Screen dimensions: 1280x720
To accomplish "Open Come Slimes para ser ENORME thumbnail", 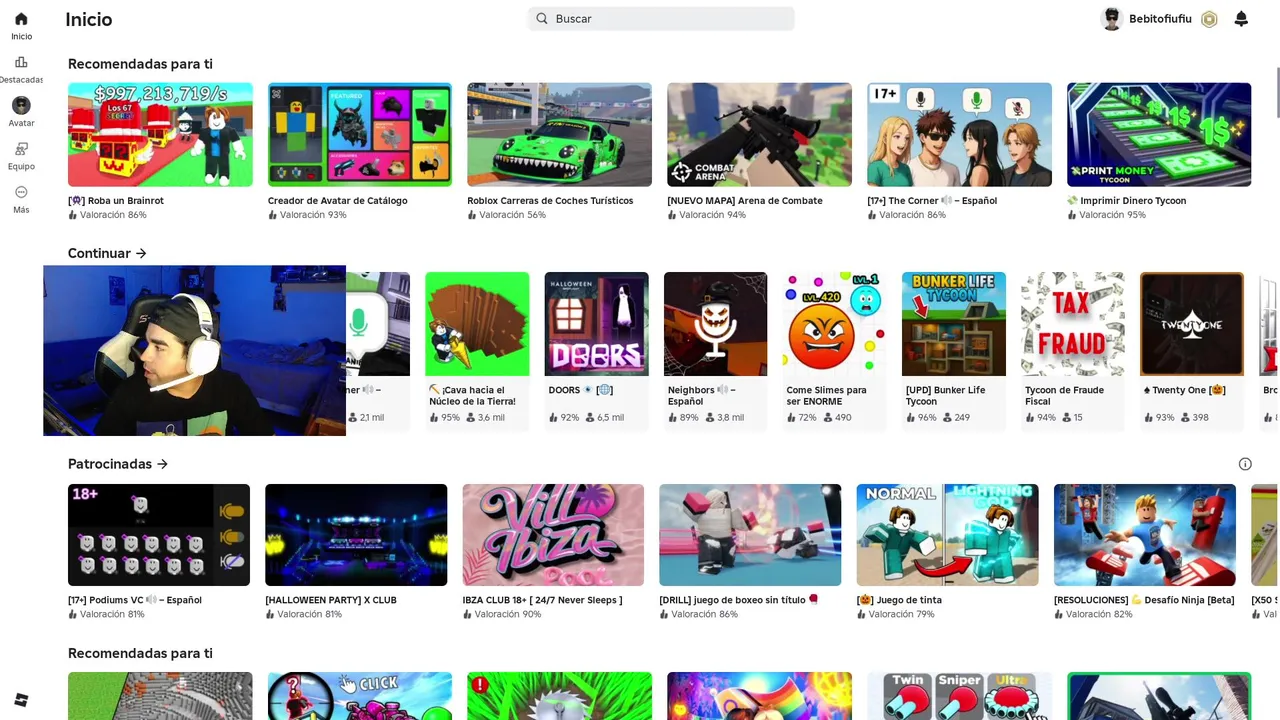I will (834, 324).
